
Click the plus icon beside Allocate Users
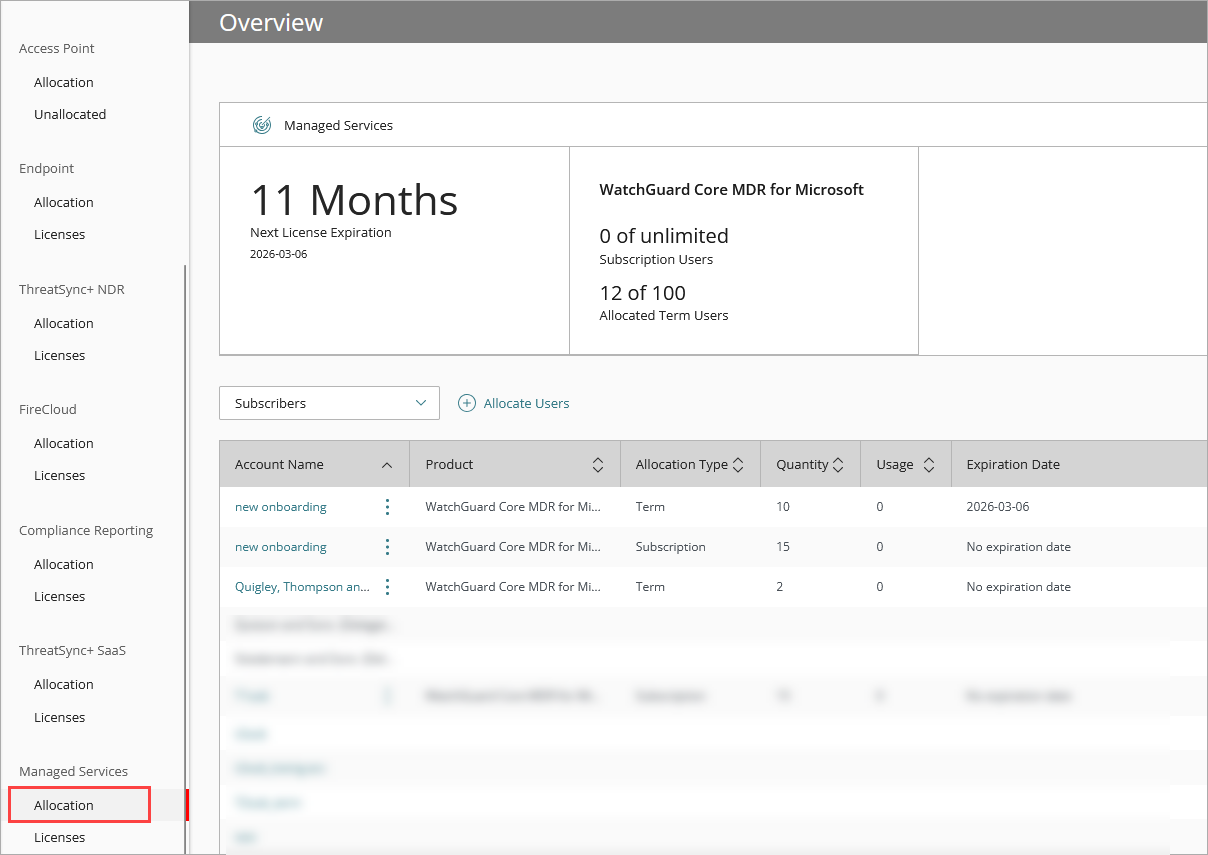click(x=466, y=403)
